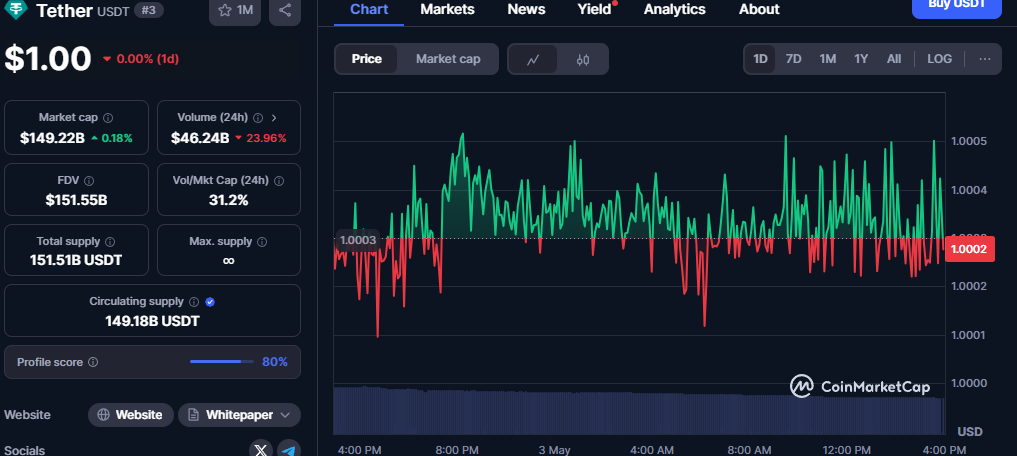Image resolution: width=1017 pixels, height=456 pixels.
Task: Open the Yield tab
Action: click(x=595, y=10)
